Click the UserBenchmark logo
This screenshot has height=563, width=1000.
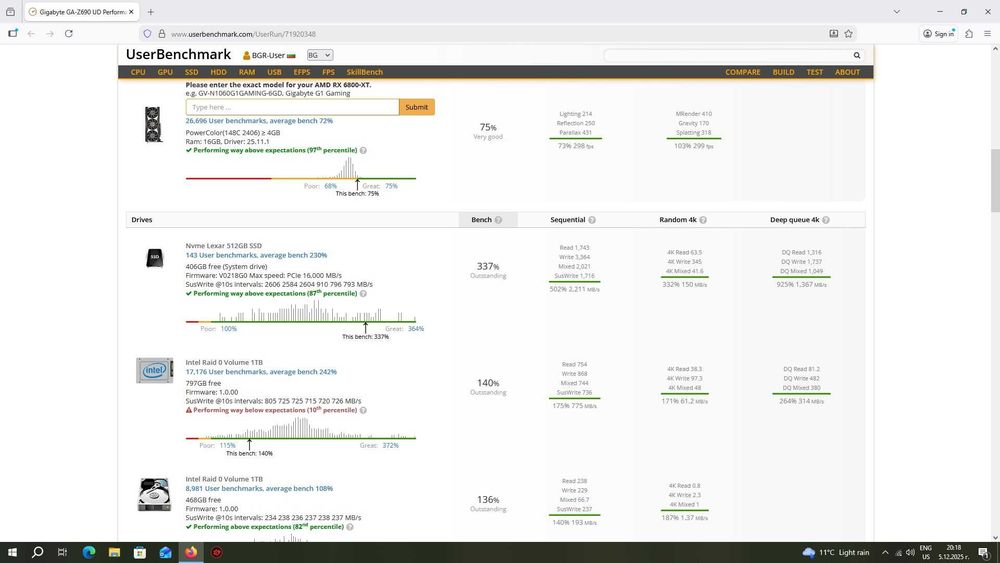179,55
